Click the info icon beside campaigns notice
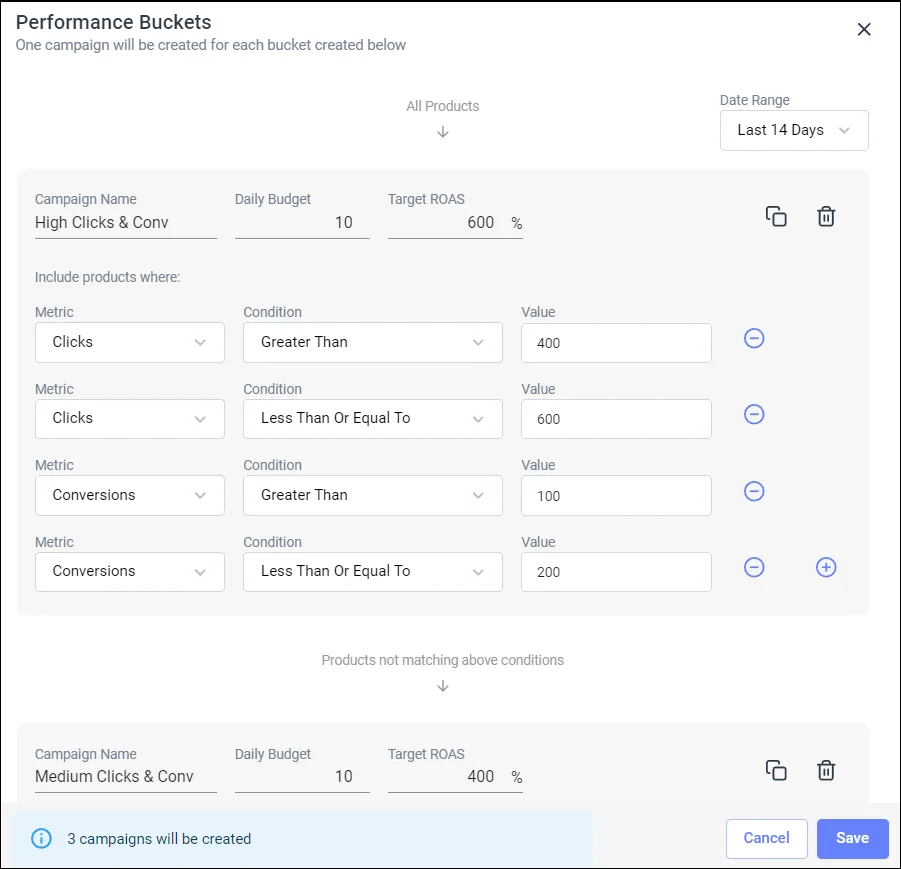Image resolution: width=901 pixels, height=869 pixels. click(41, 839)
